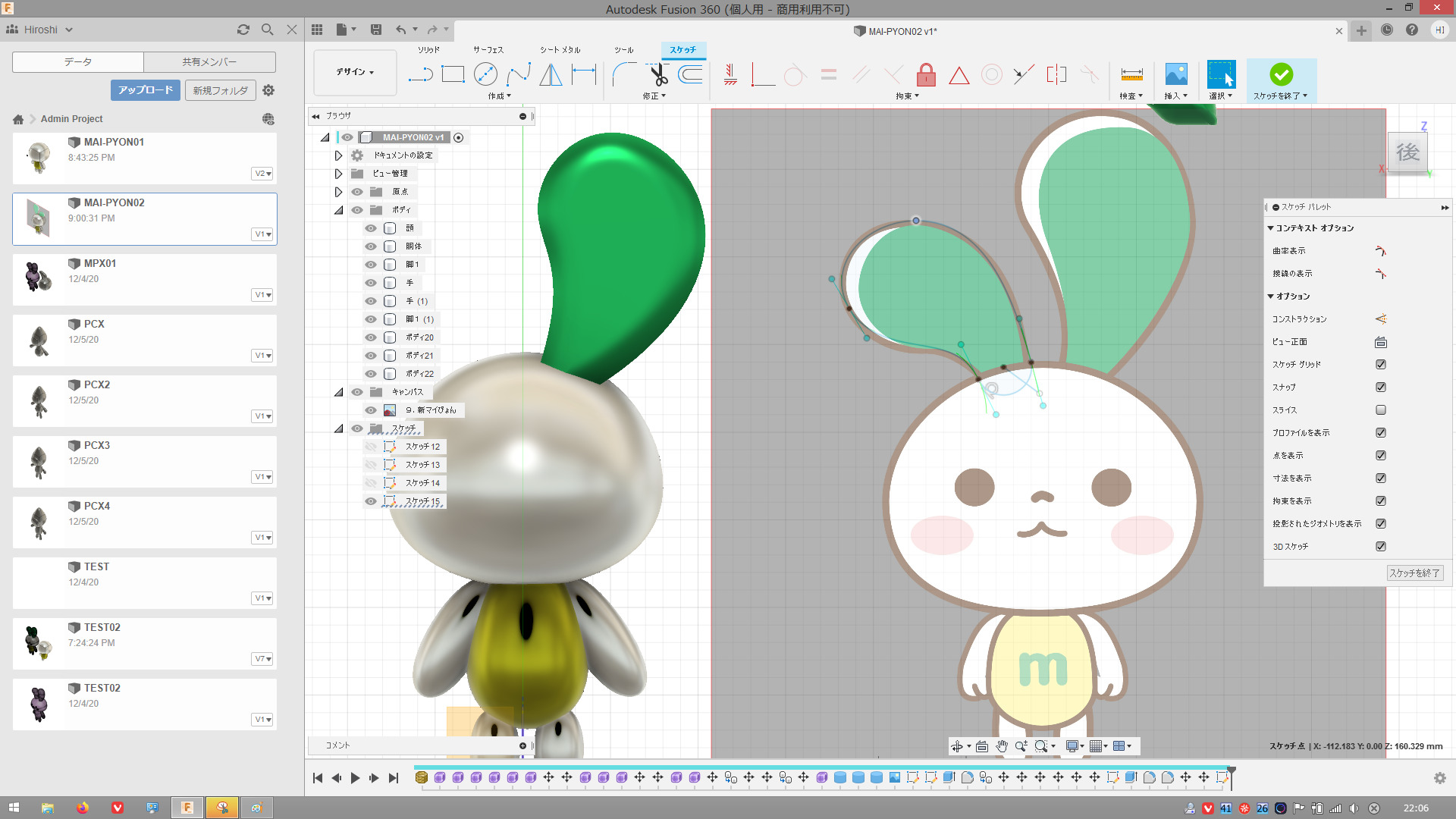Select the Trim scissors tool
This screenshot has width=1456, height=819.
coord(657,74)
